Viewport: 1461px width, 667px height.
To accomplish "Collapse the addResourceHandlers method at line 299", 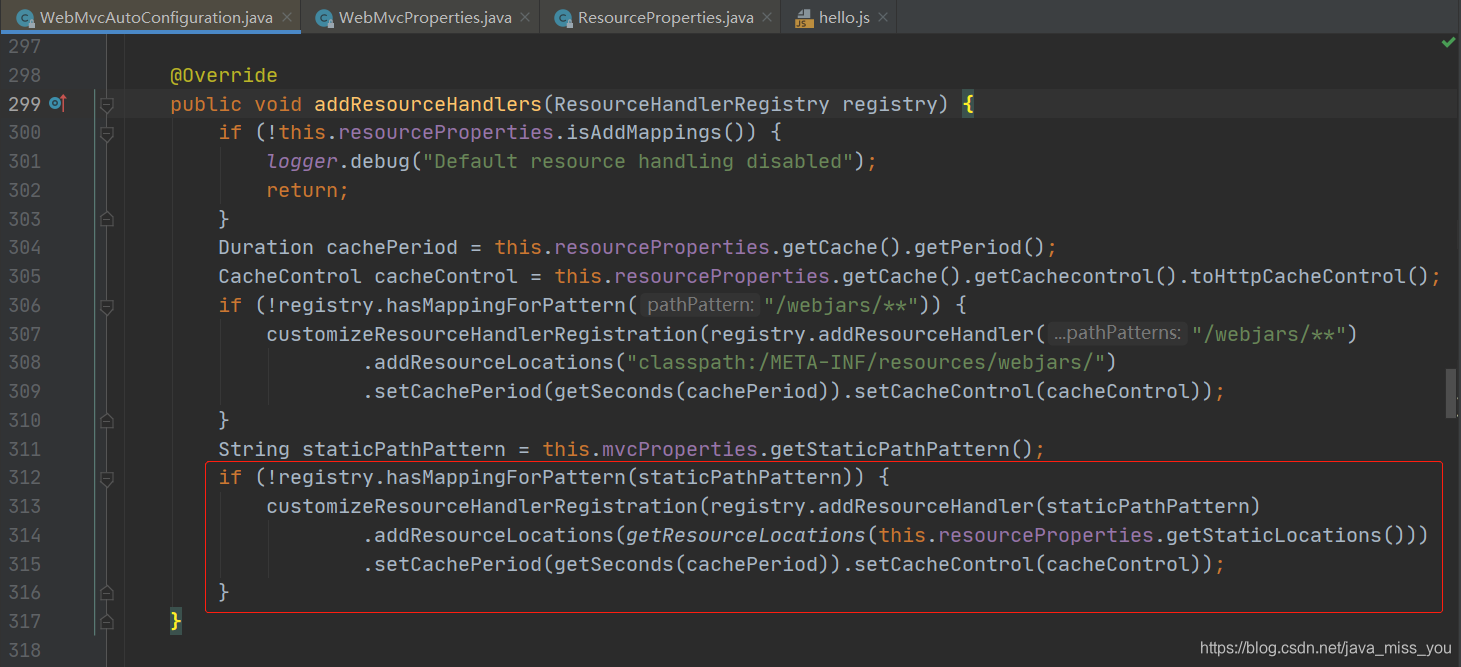I will point(107,104).
